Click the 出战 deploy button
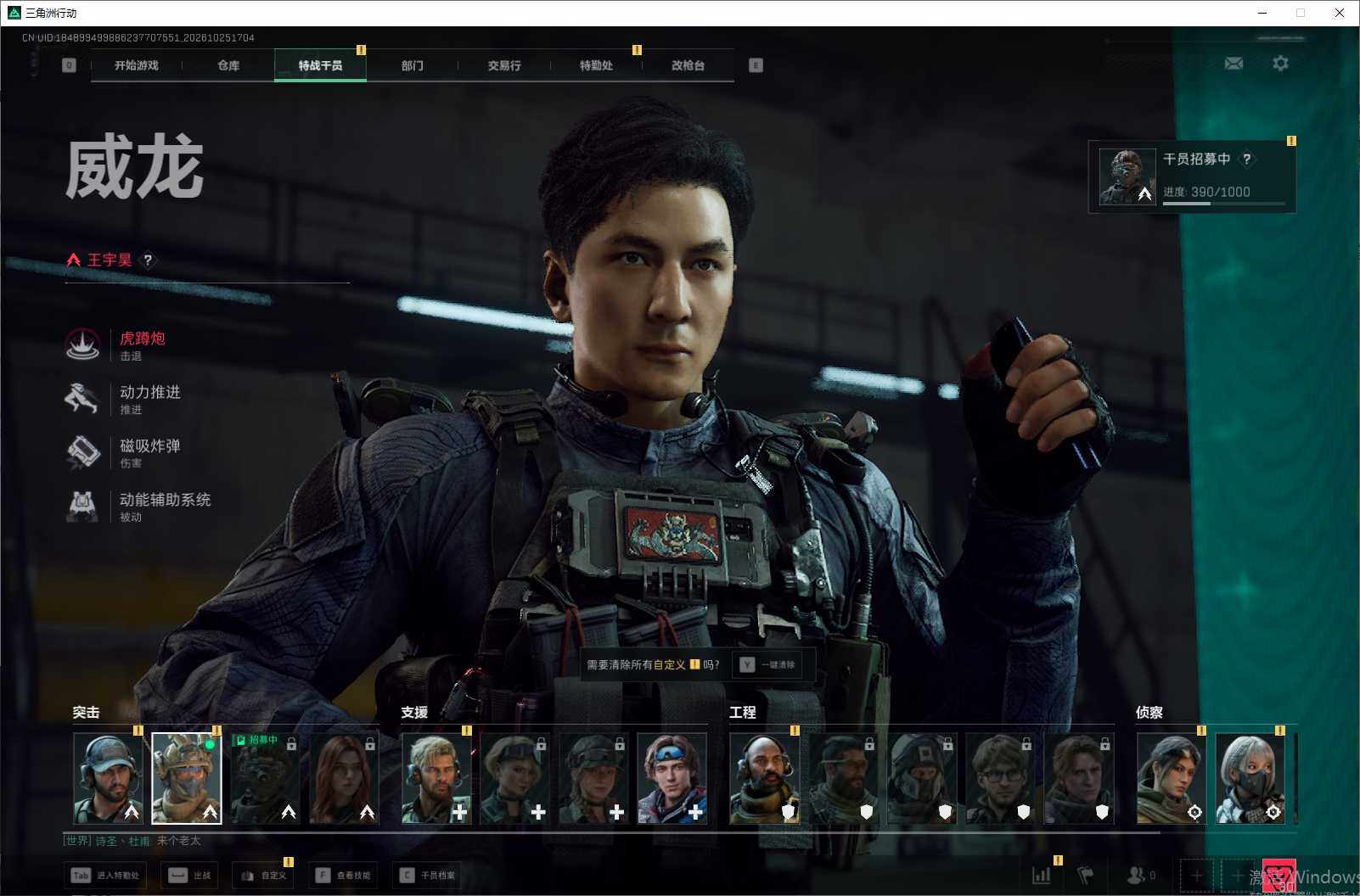The height and width of the screenshot is (896, 1360). [x=189, y=875]
